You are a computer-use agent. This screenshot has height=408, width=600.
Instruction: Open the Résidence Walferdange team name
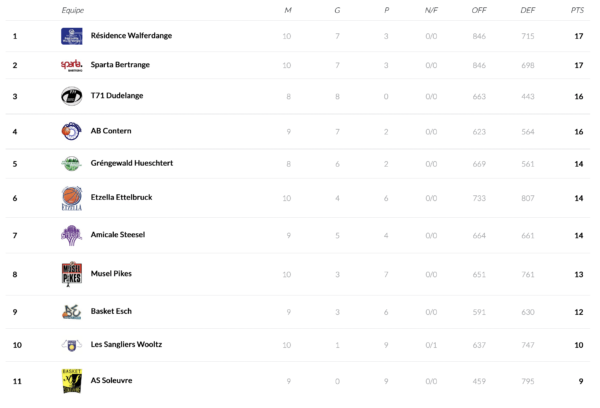(131, 36)
